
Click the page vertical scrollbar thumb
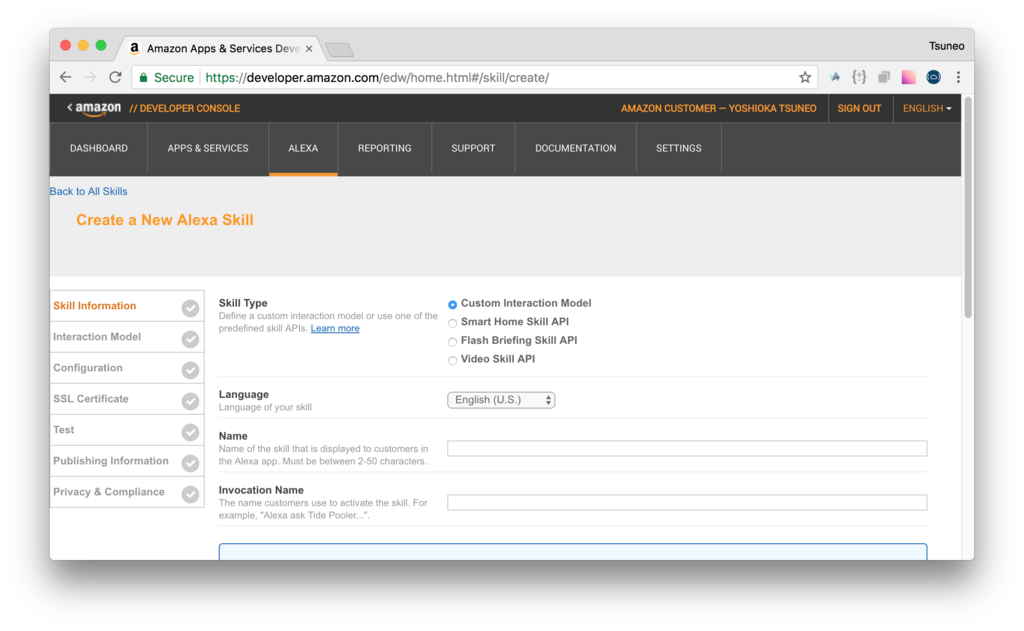[x=968, y=208]
